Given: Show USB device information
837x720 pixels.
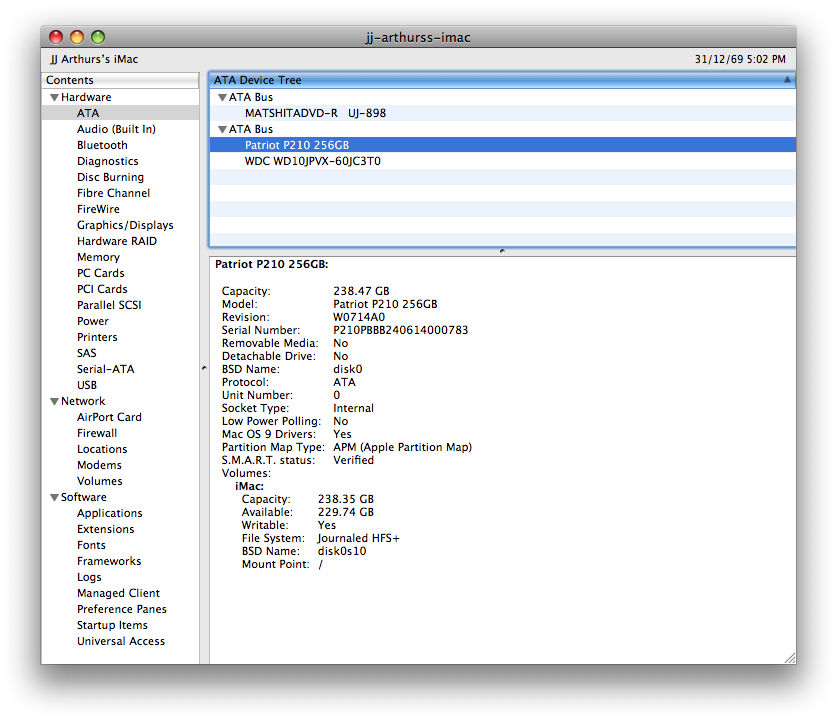Looking at the screenshot, I should tap(86, 385).
